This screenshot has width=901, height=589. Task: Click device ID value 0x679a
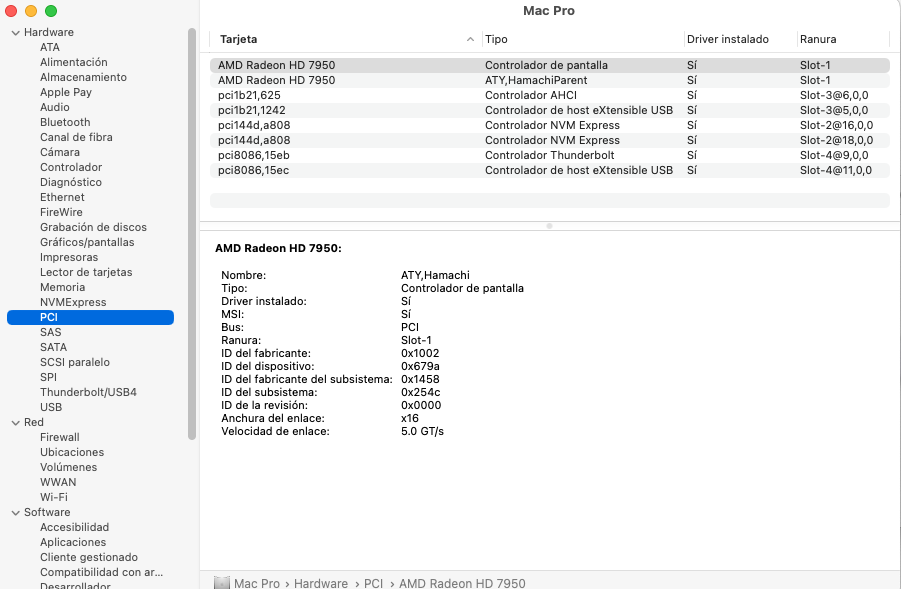pos(420,366)
